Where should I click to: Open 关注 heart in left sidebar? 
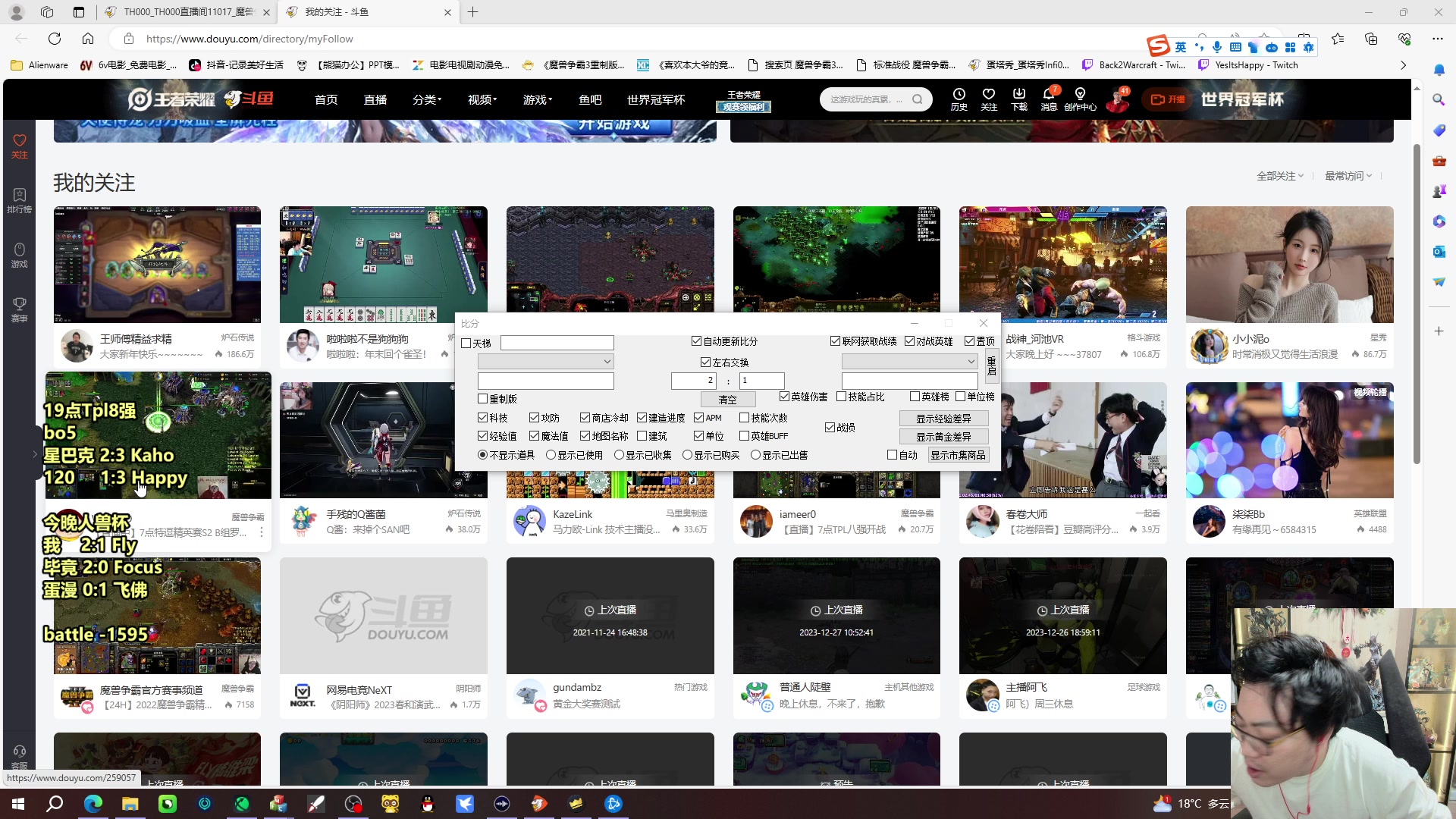tap(20, 146)
